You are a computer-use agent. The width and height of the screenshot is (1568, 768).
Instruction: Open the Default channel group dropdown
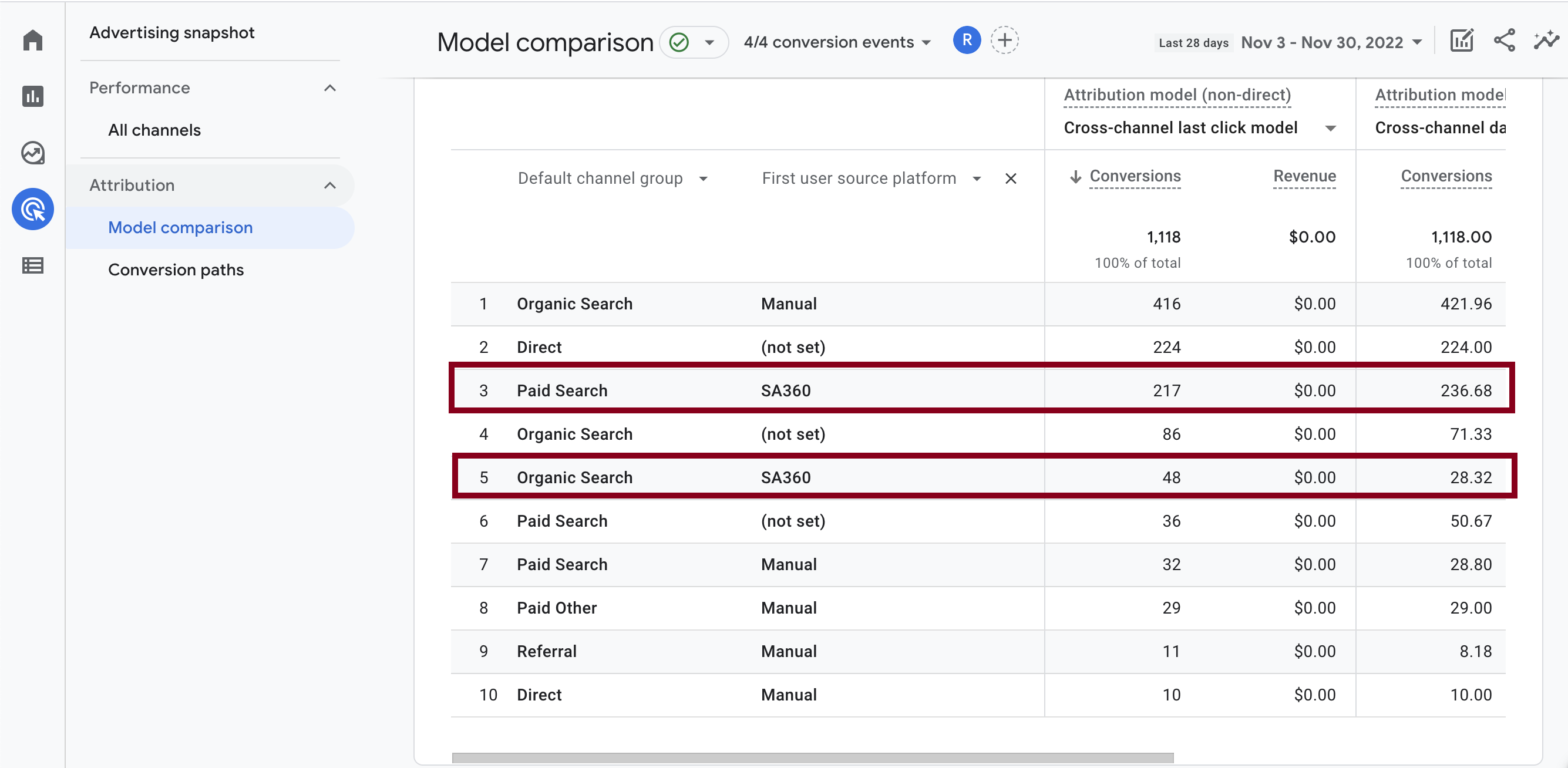coord(613,178)
